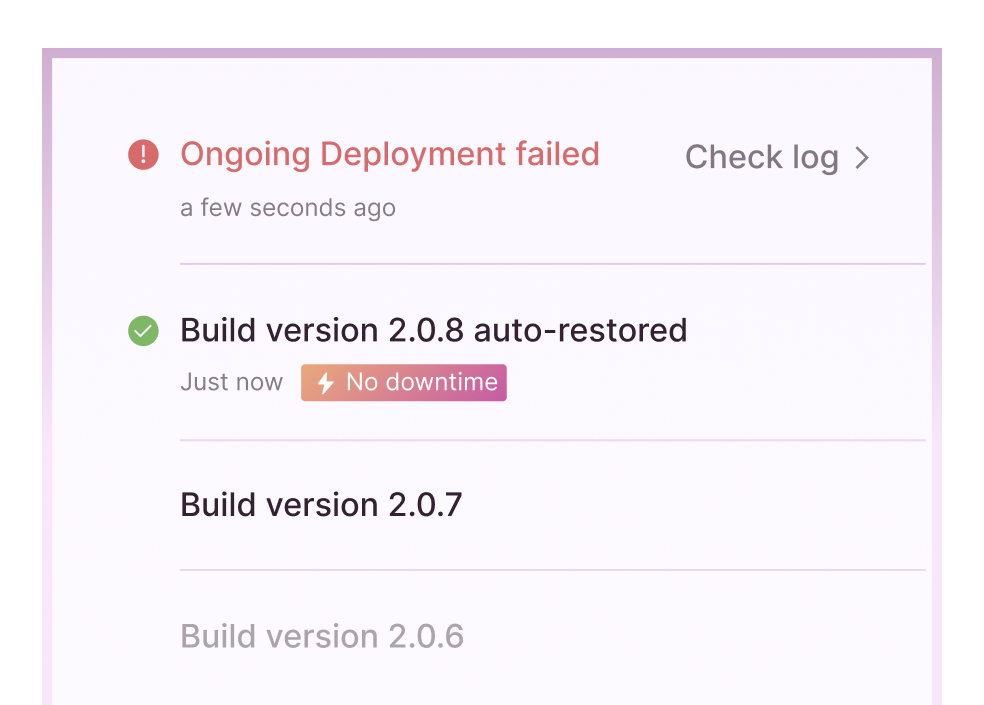Click the 2.0.8 version number
Screen dimensions: 984x705
[426, 330]
